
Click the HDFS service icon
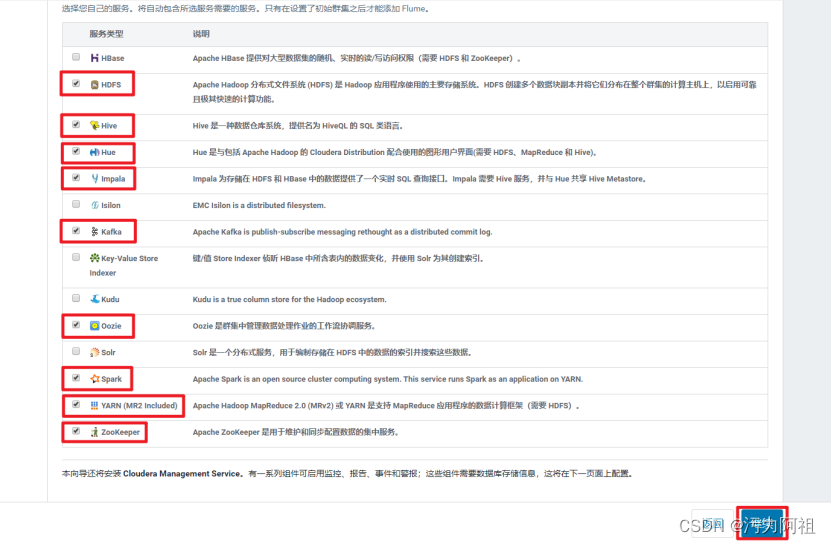point(94,84)
